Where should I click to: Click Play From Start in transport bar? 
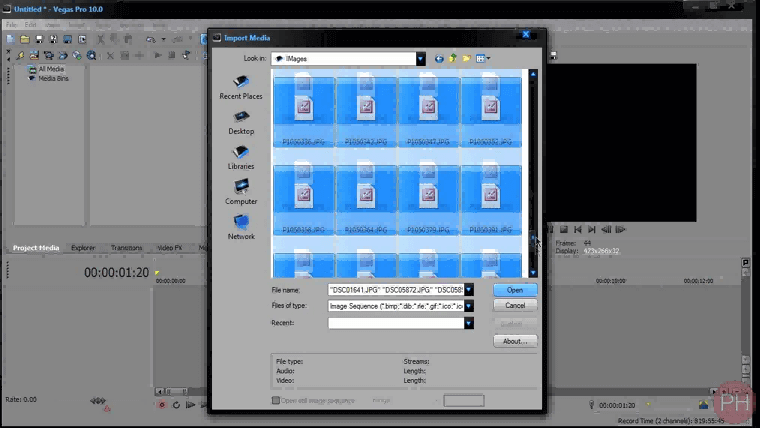pyautogui.click(x=190, y=405)
